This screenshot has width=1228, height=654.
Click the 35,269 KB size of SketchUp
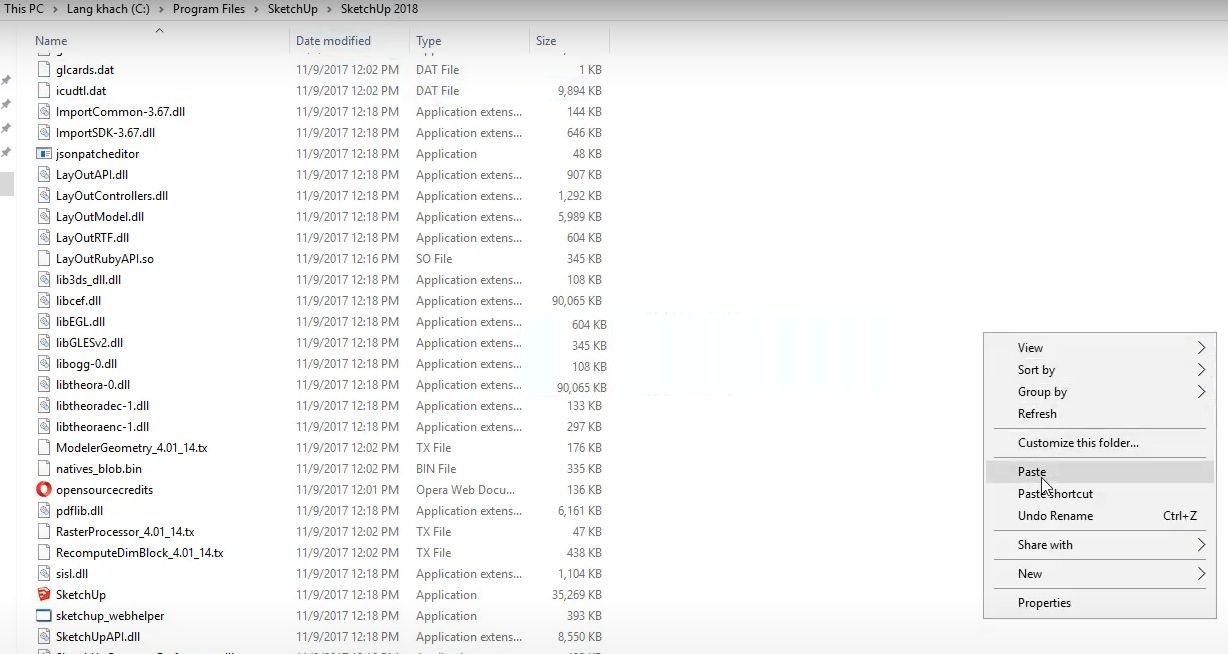pos(579,595)
